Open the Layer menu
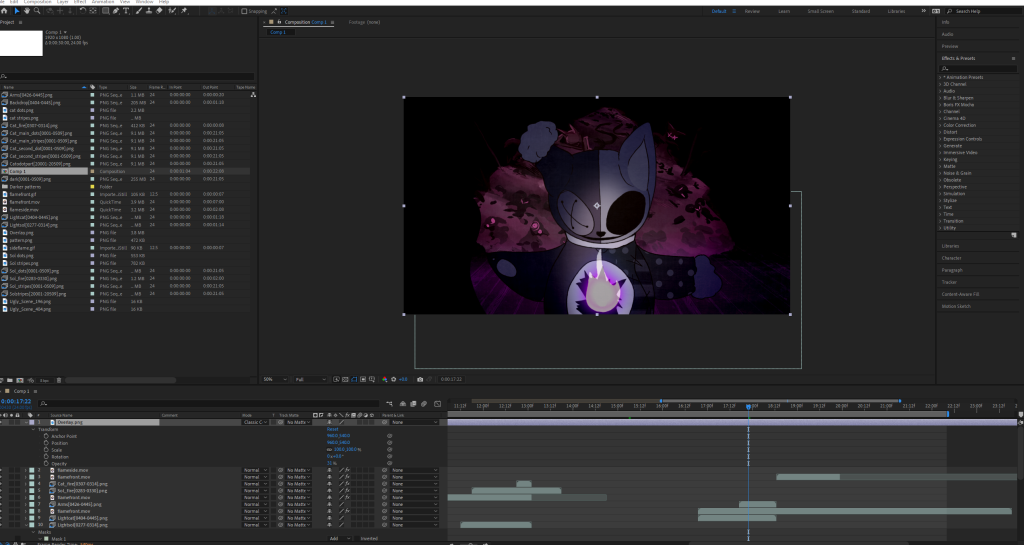This screenshot has width=1024, height=545. [63, 2]
